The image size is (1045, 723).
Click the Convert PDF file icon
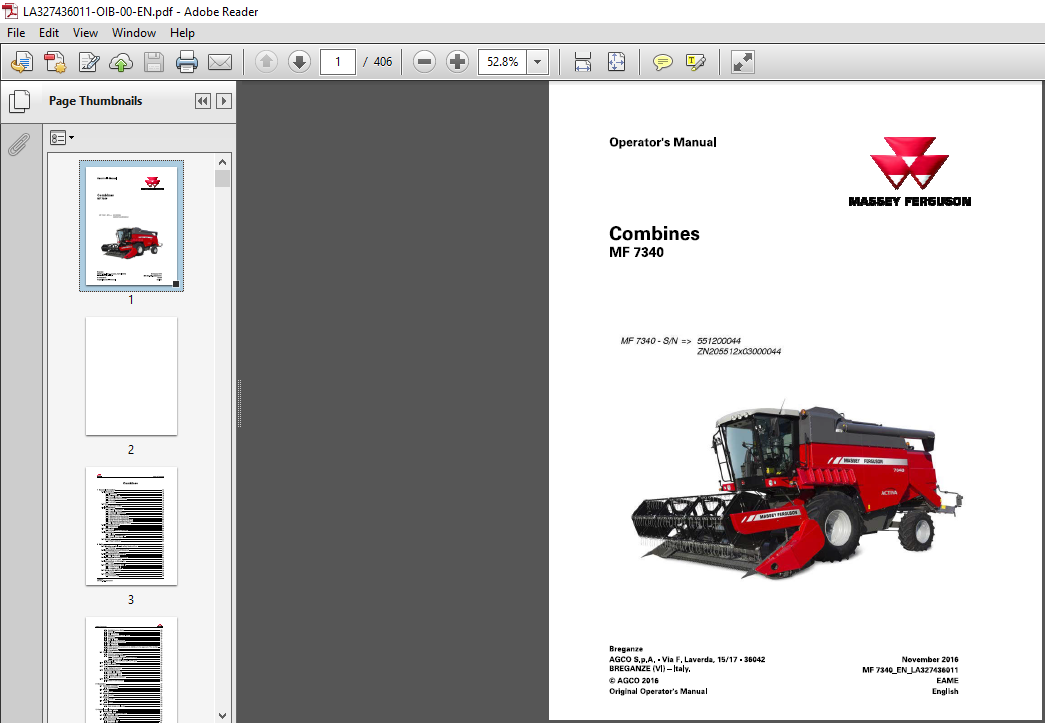coord(55,62)
